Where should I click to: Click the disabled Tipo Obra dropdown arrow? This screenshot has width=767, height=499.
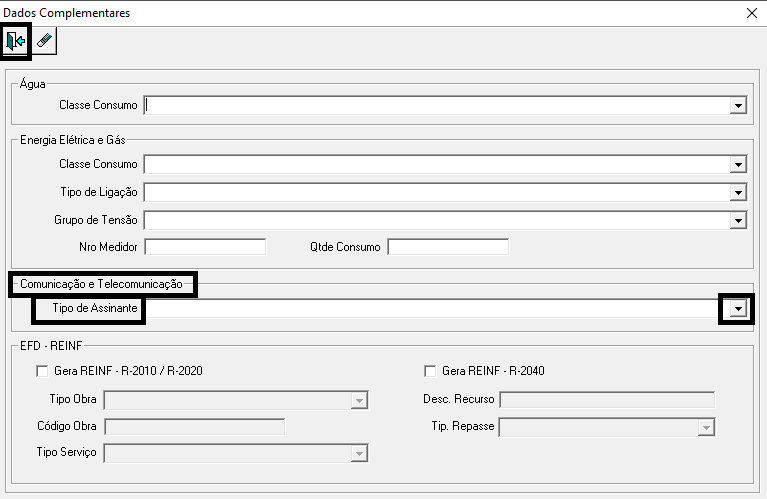[359, 401]
